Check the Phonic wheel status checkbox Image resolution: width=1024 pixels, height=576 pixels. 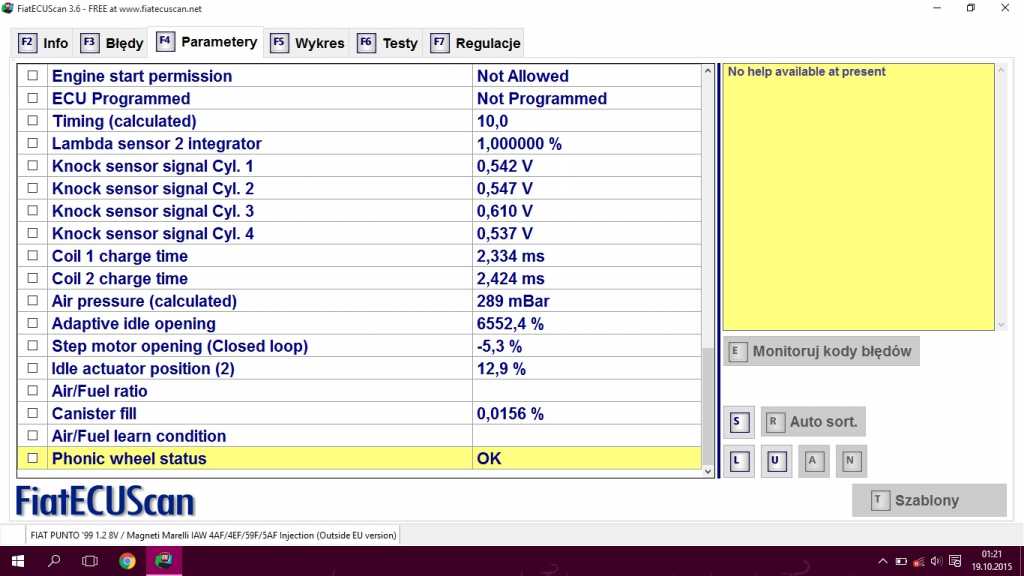tap(33, 459)
